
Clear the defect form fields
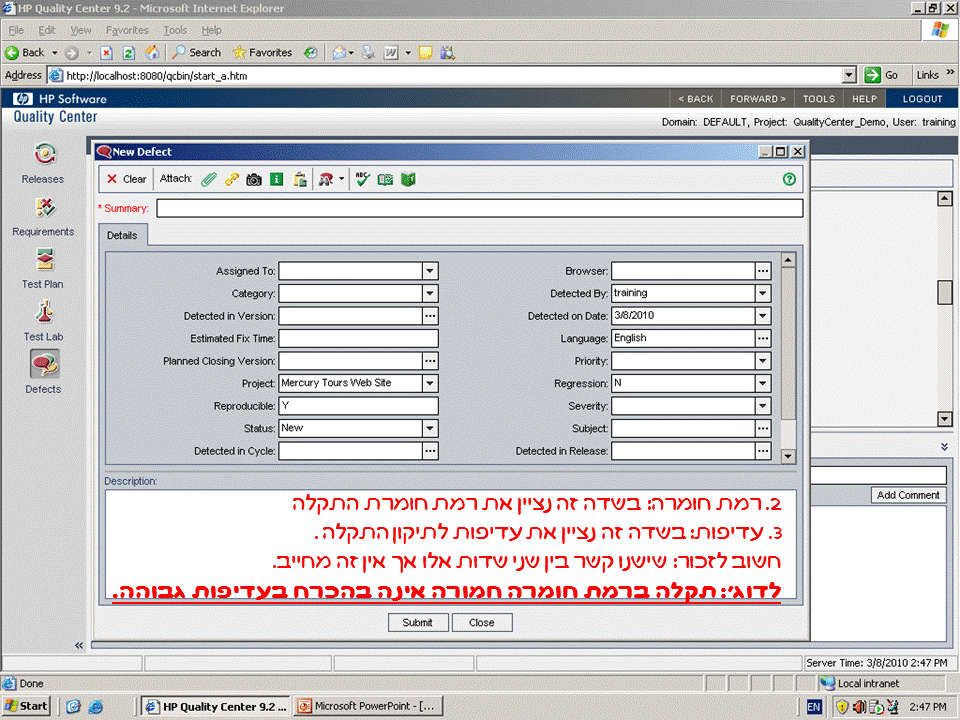(x=127, y=179)
